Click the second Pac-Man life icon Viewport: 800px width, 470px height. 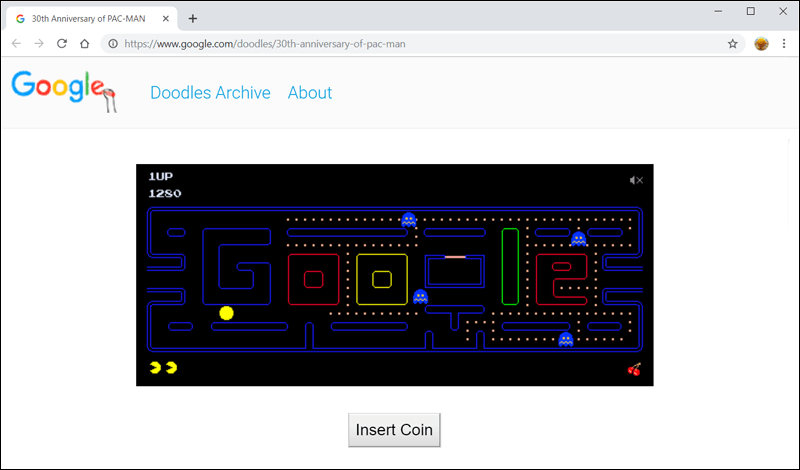point(171,367)
